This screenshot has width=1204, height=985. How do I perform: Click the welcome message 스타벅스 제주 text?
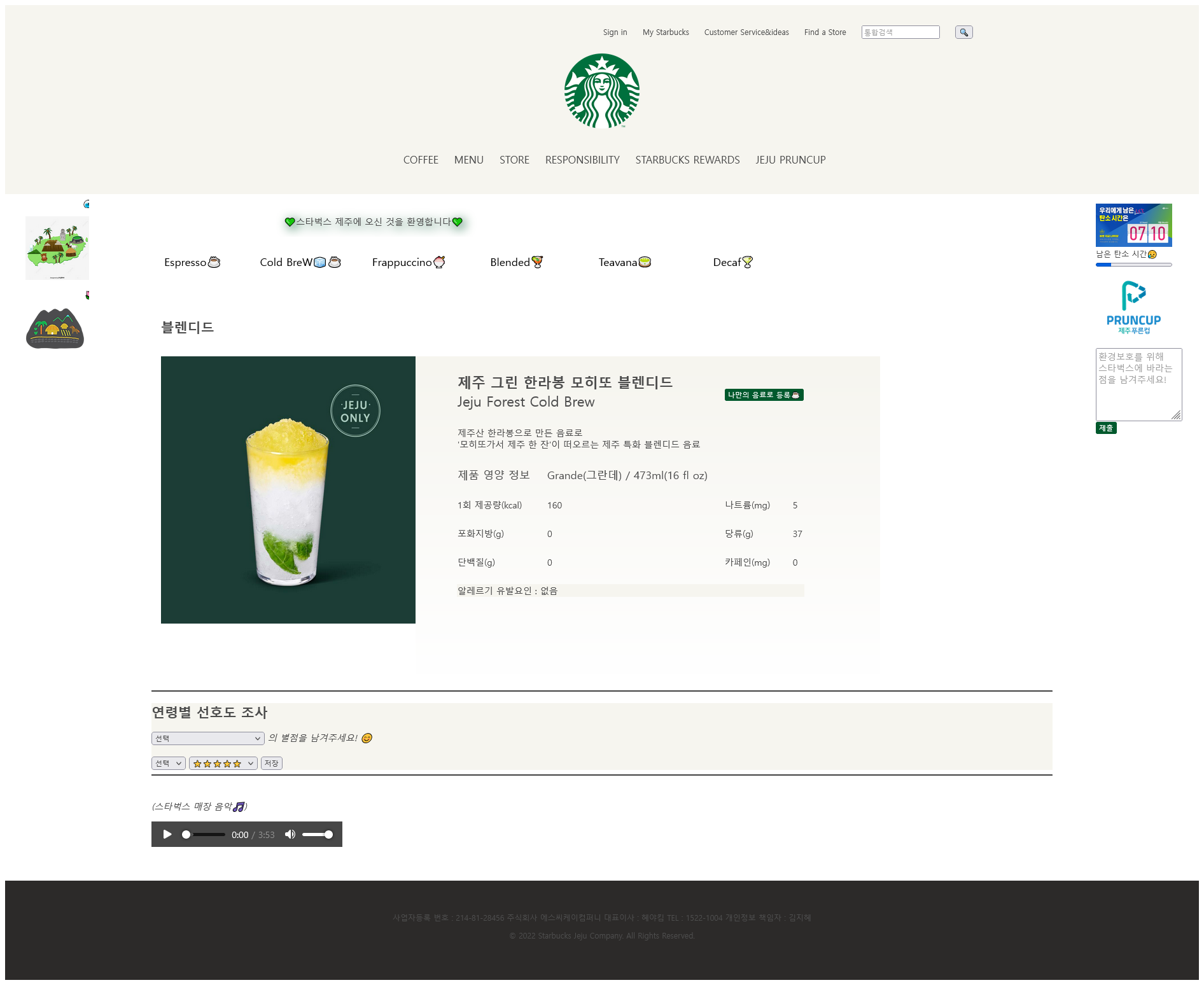(374, 221)
